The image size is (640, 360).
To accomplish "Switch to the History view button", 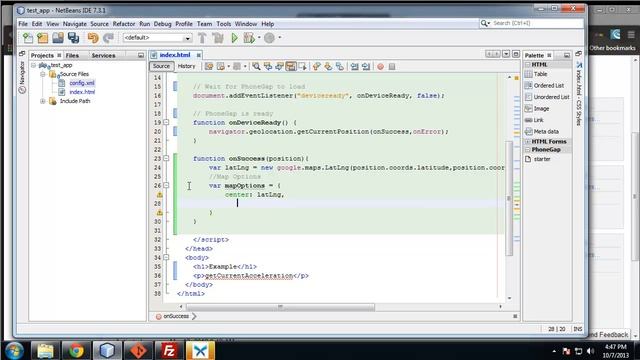I will (187, 66).
